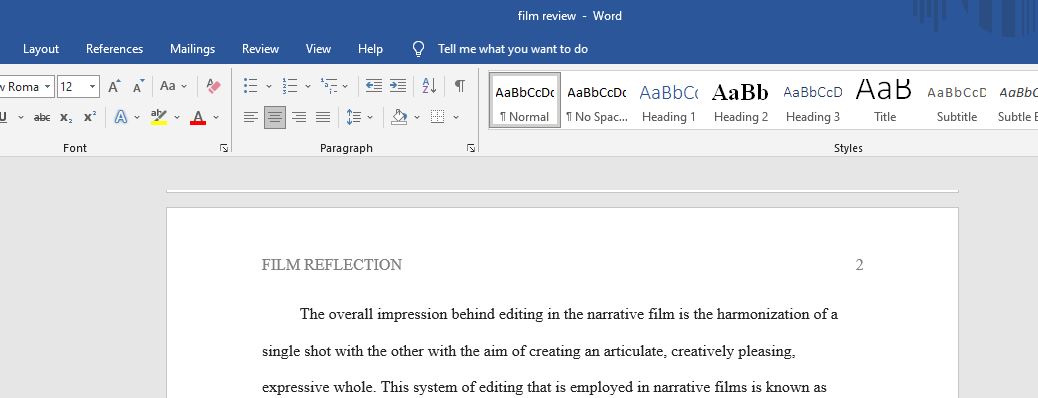This screenshot has height=398, width=1038.
Task: Click the Sort A-Z icon
Action: pos(429,85)
